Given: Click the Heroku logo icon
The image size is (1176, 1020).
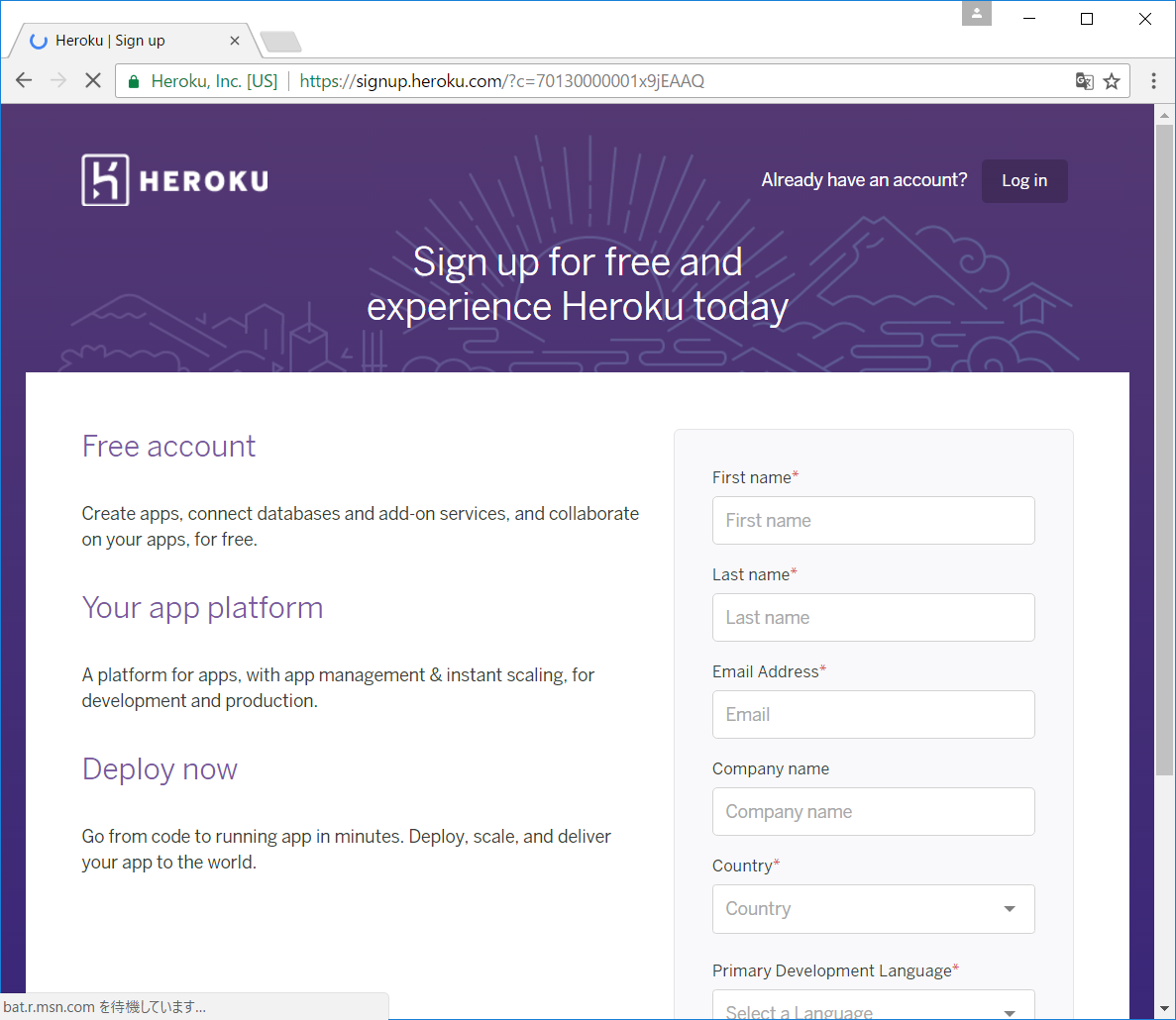Looking at the screenshot, I should click(x=105, y=180).
